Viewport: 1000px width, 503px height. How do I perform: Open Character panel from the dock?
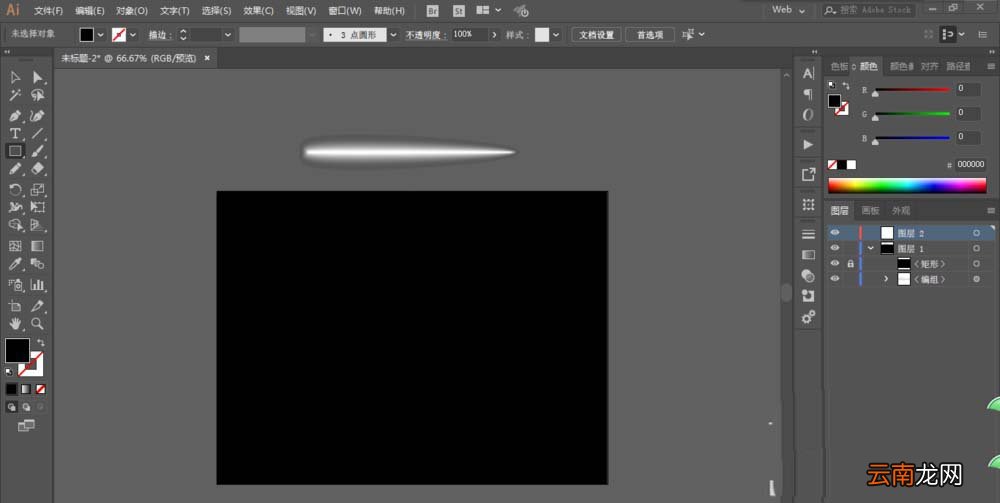pyautogui.click(x=808, y=73)
